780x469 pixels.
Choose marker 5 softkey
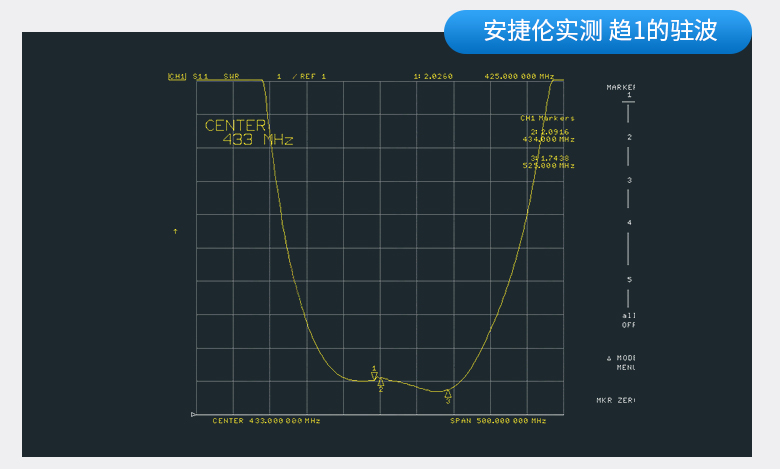coord(629,280)
